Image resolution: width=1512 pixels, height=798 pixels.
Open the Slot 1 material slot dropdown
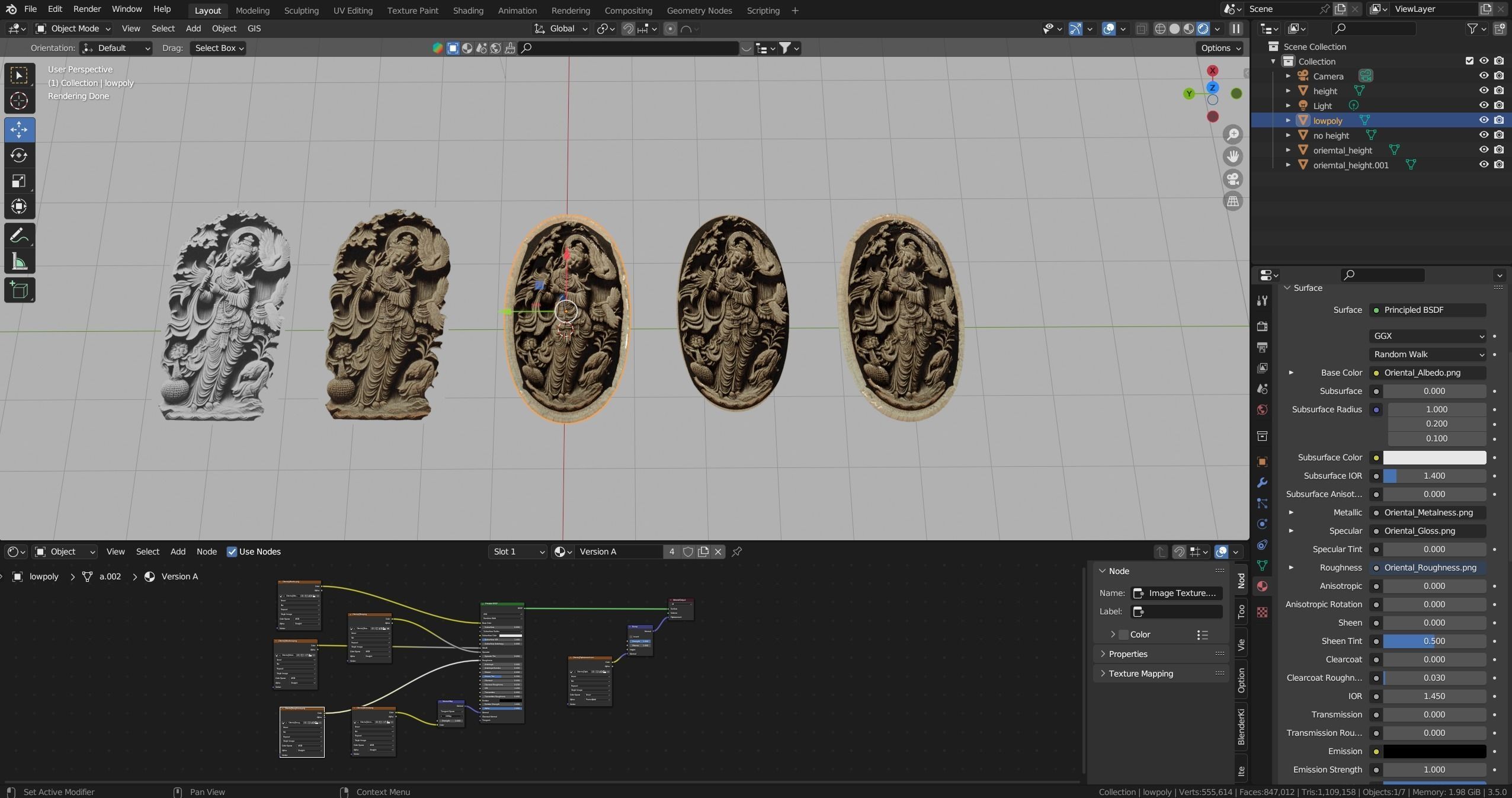pos(518,552)
